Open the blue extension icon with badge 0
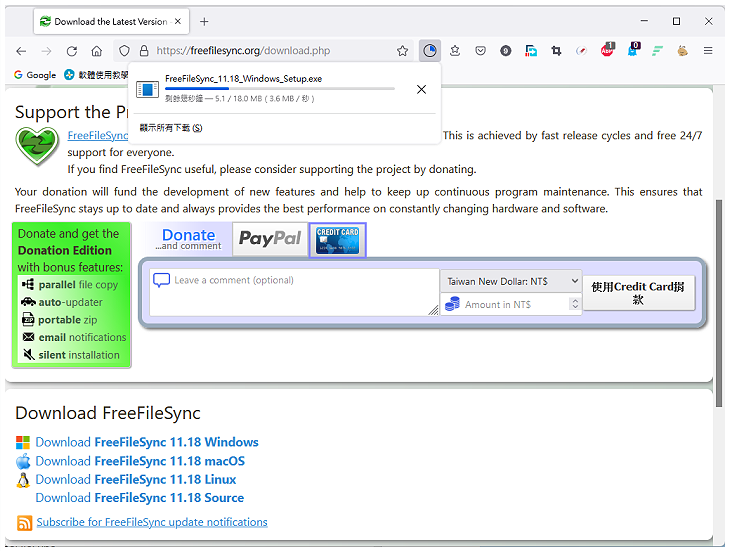This screenshot has height=551, width=735. coord(633,50)
